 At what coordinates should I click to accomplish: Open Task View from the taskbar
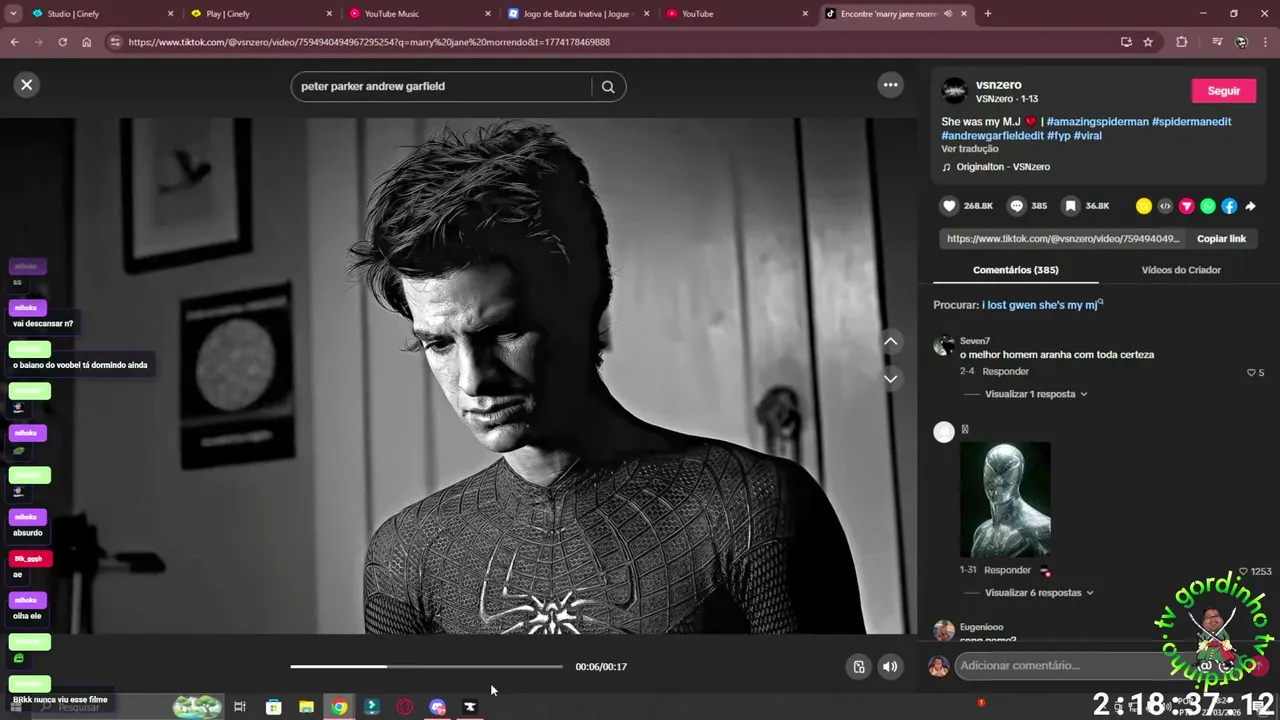click(x=240, y=707)
